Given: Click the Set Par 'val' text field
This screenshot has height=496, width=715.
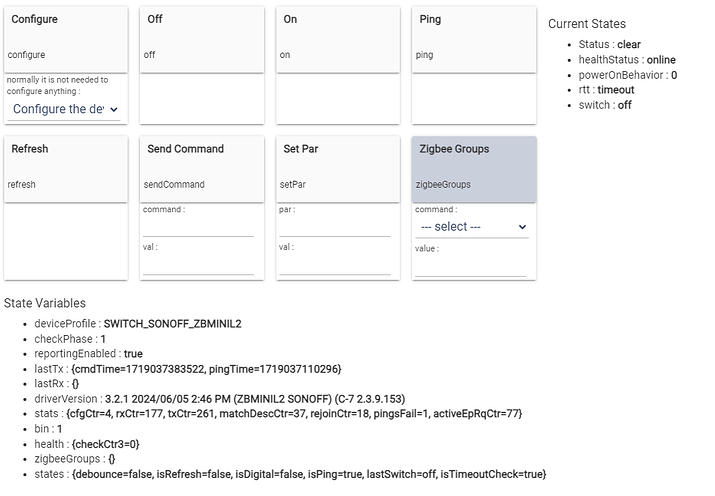Looking at the screenshot, I should (x=334, y=265).
